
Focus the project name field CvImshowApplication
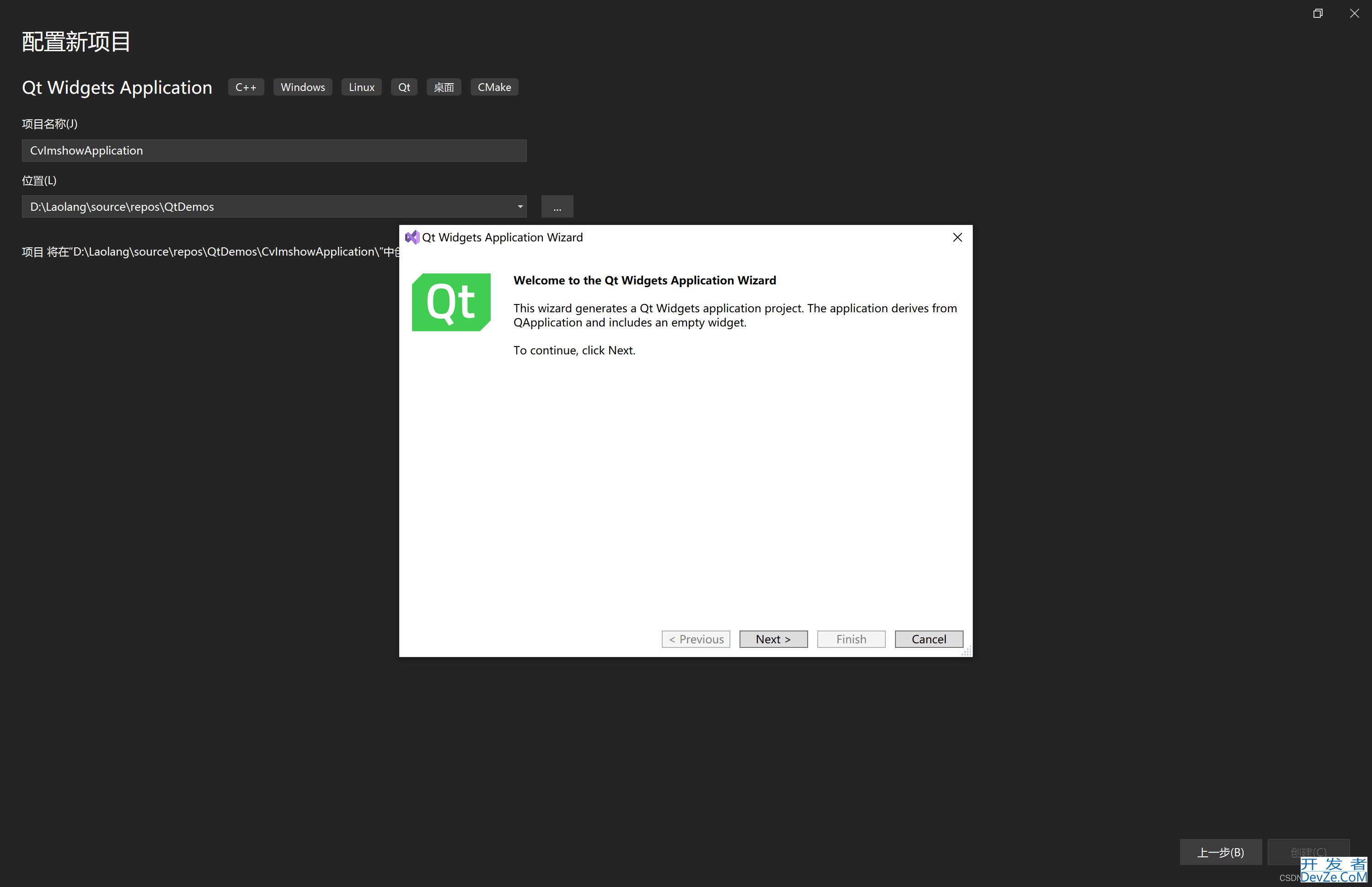click(274, 150)
